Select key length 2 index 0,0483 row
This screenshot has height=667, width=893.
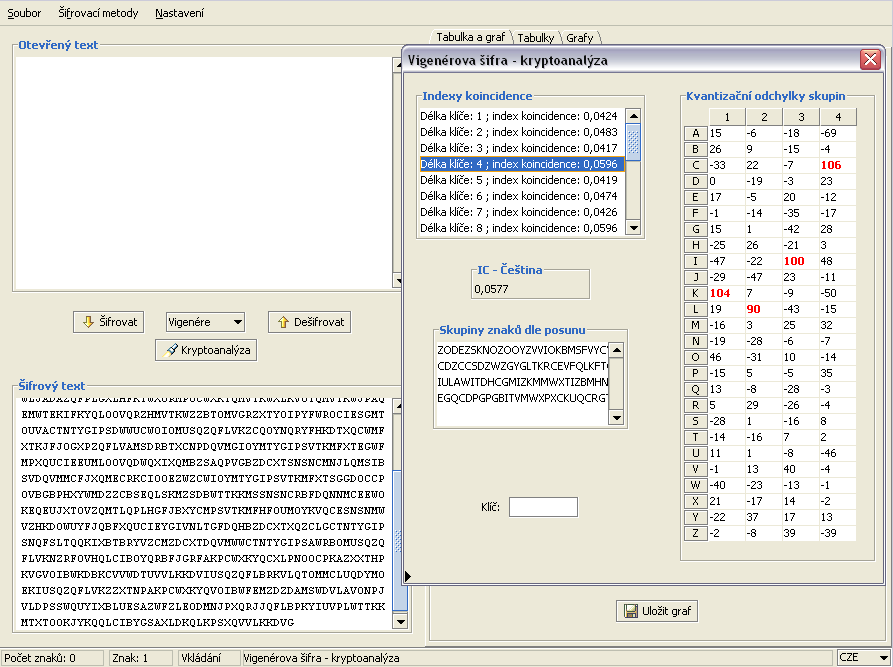522,132
